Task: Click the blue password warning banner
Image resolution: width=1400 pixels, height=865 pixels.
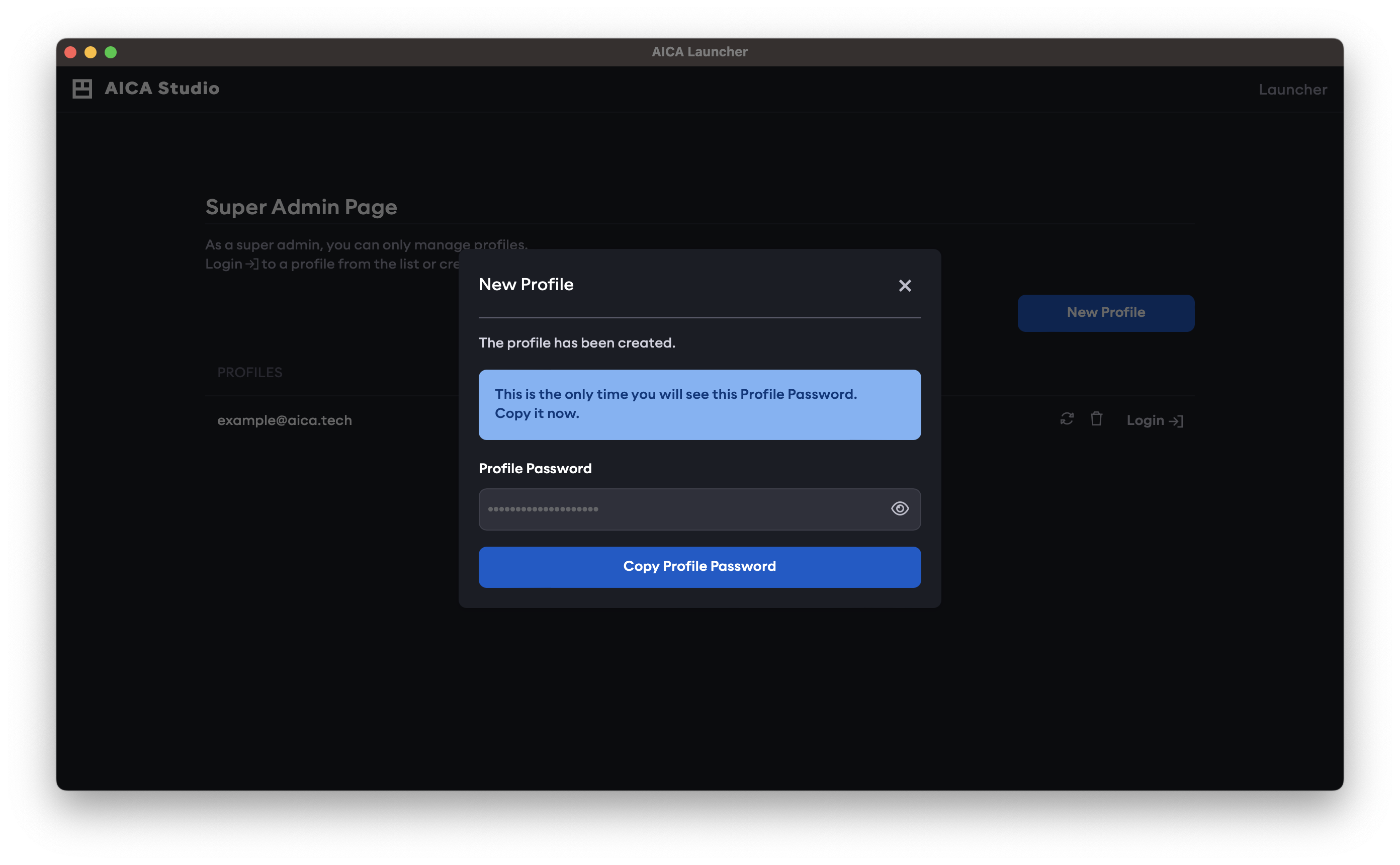Action: click(x=699, y=404)
